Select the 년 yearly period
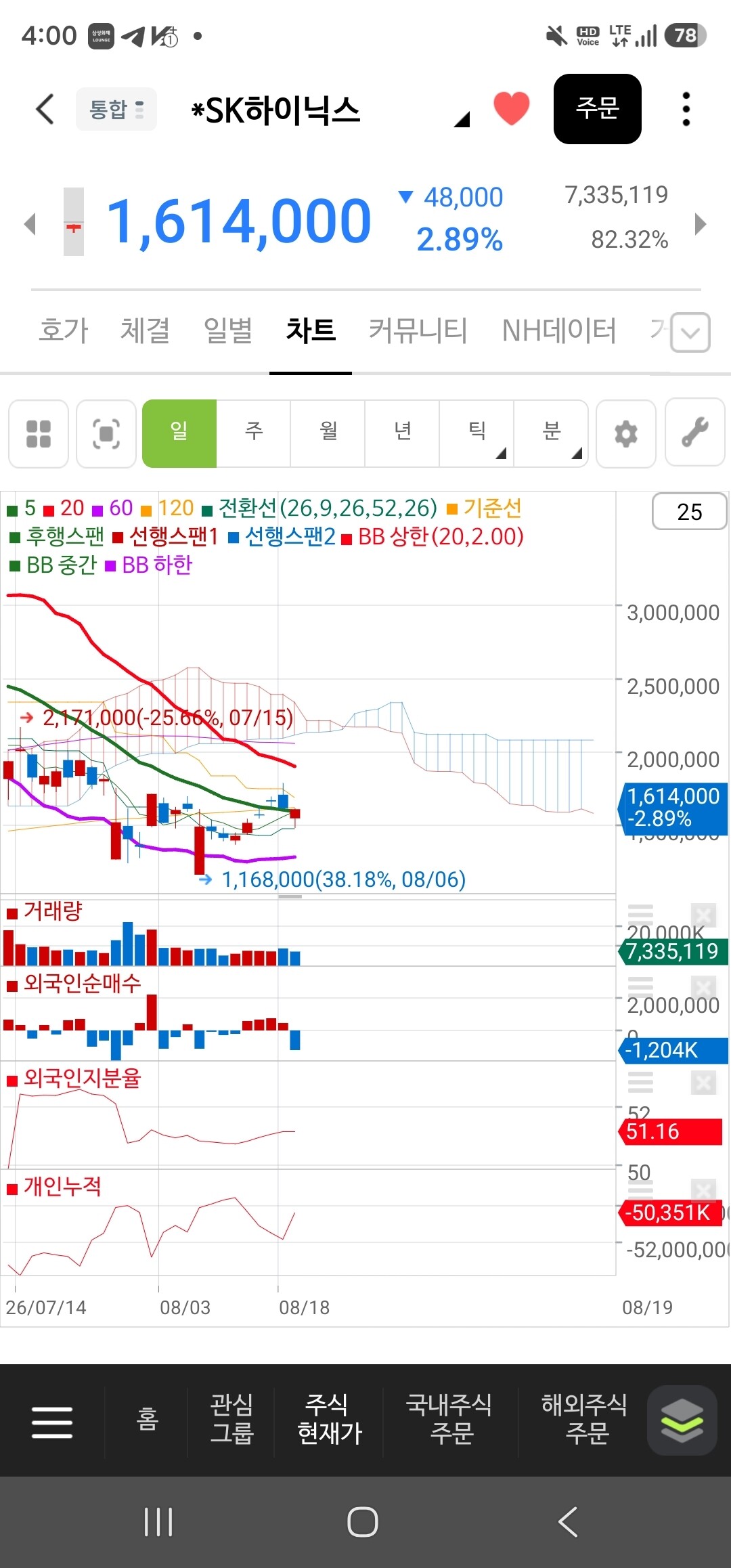 [x=403, y=433]
